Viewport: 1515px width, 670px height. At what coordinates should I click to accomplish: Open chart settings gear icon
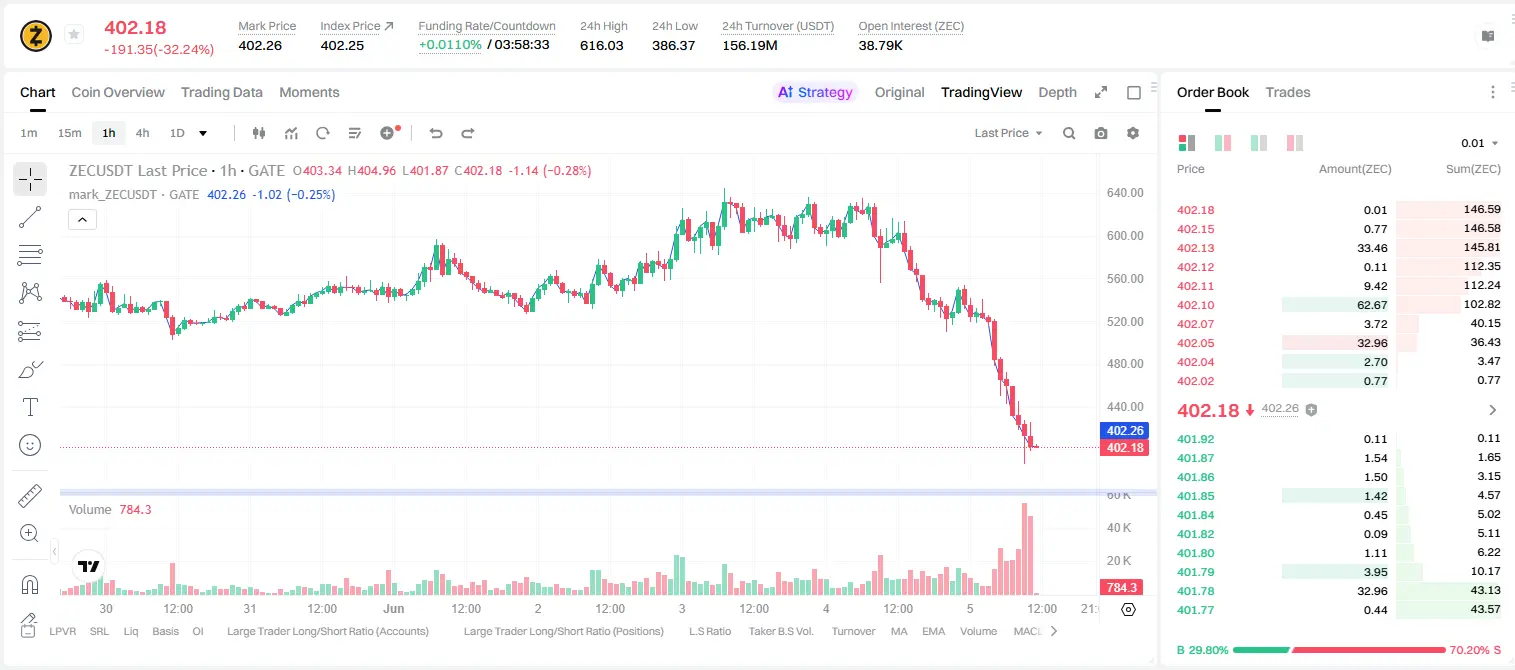coord(1133,133)
